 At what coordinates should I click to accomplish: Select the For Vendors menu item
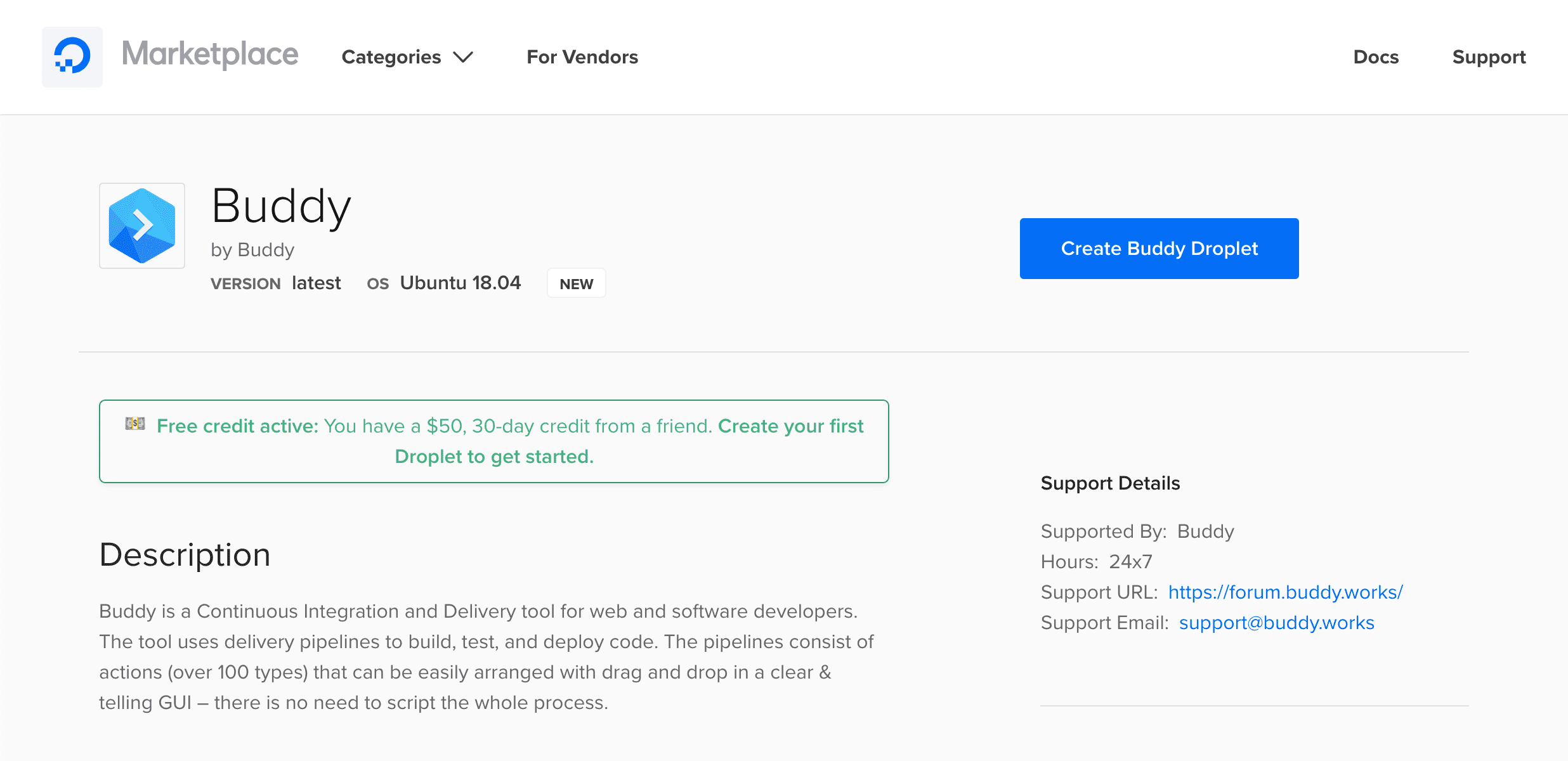[582, 56]
